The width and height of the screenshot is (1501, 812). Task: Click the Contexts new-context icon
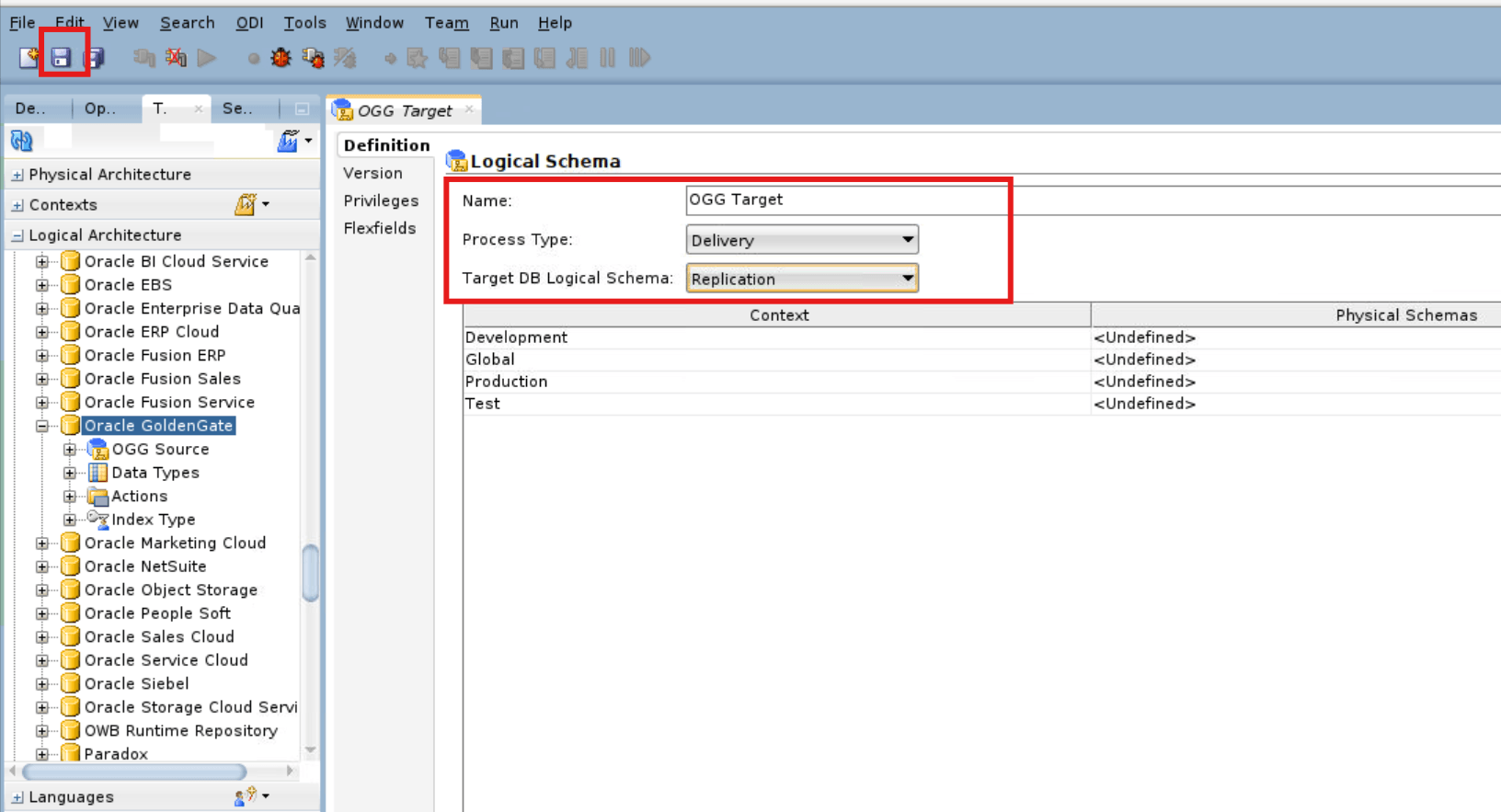(245, 204)
